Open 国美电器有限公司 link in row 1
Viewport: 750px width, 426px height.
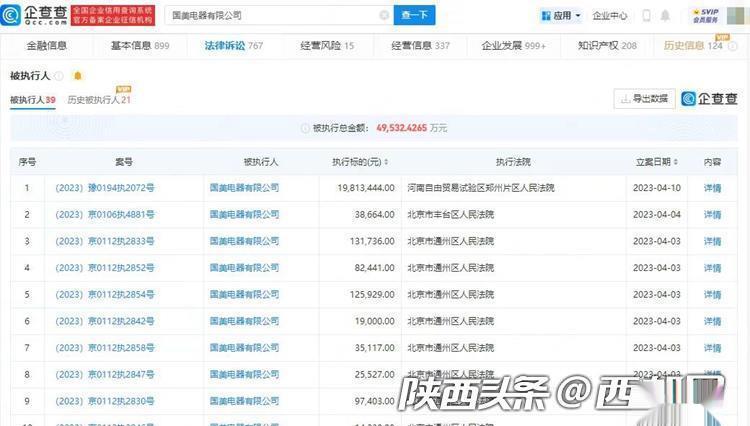[x=244, y=188]
